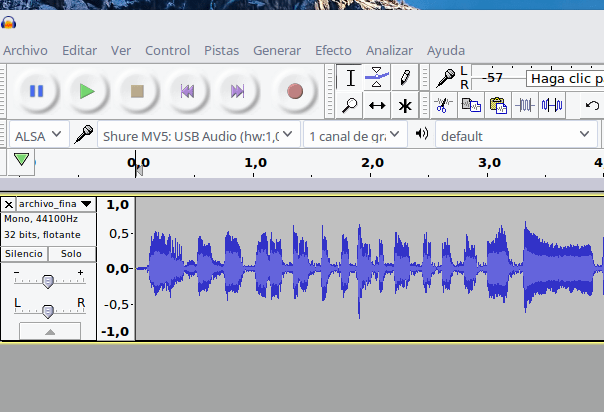Open the Efecto menu
The width and height of the screenshot is (604, 412).
click(333, 50)
